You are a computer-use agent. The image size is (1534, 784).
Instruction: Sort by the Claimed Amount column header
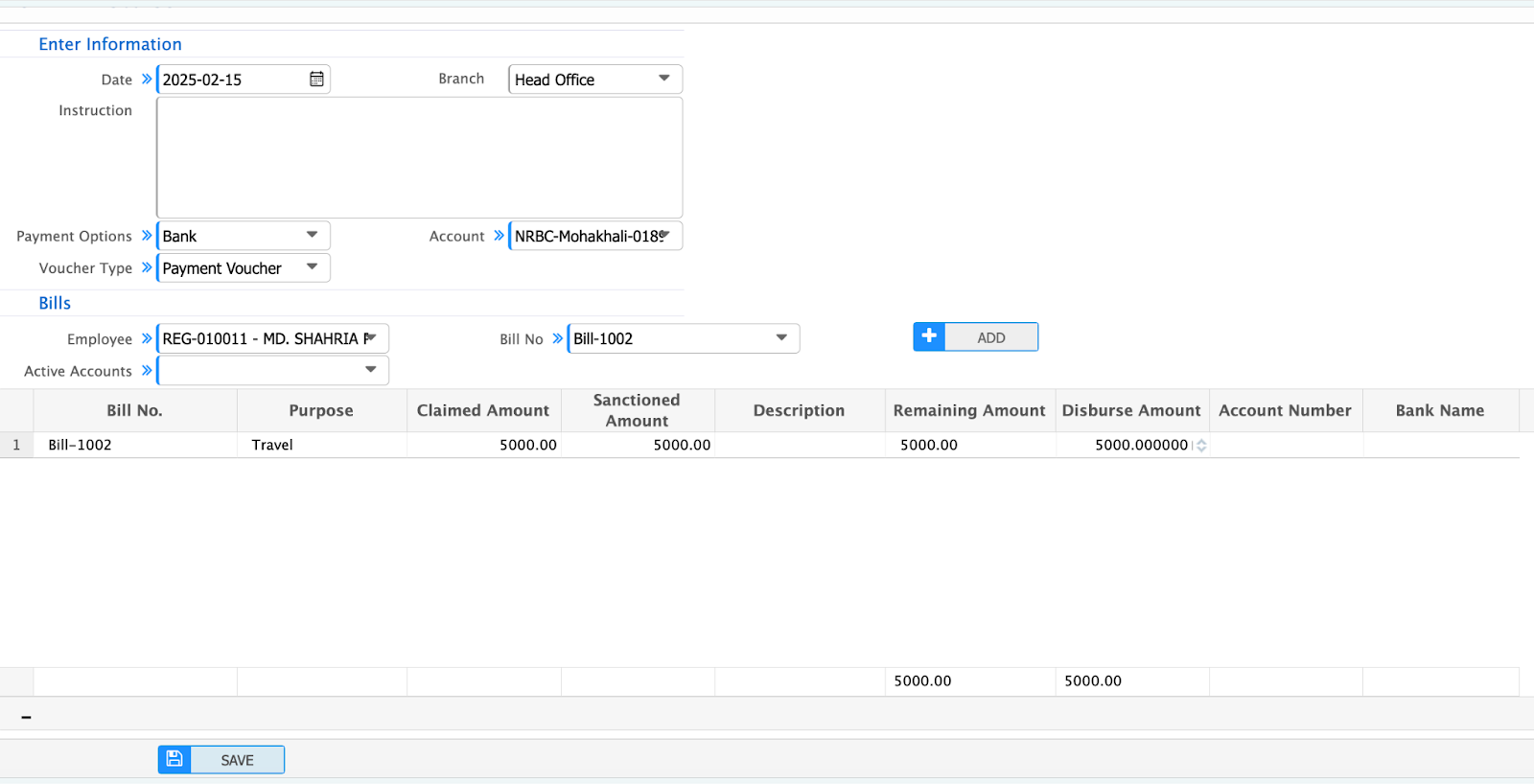click(483, 410)
